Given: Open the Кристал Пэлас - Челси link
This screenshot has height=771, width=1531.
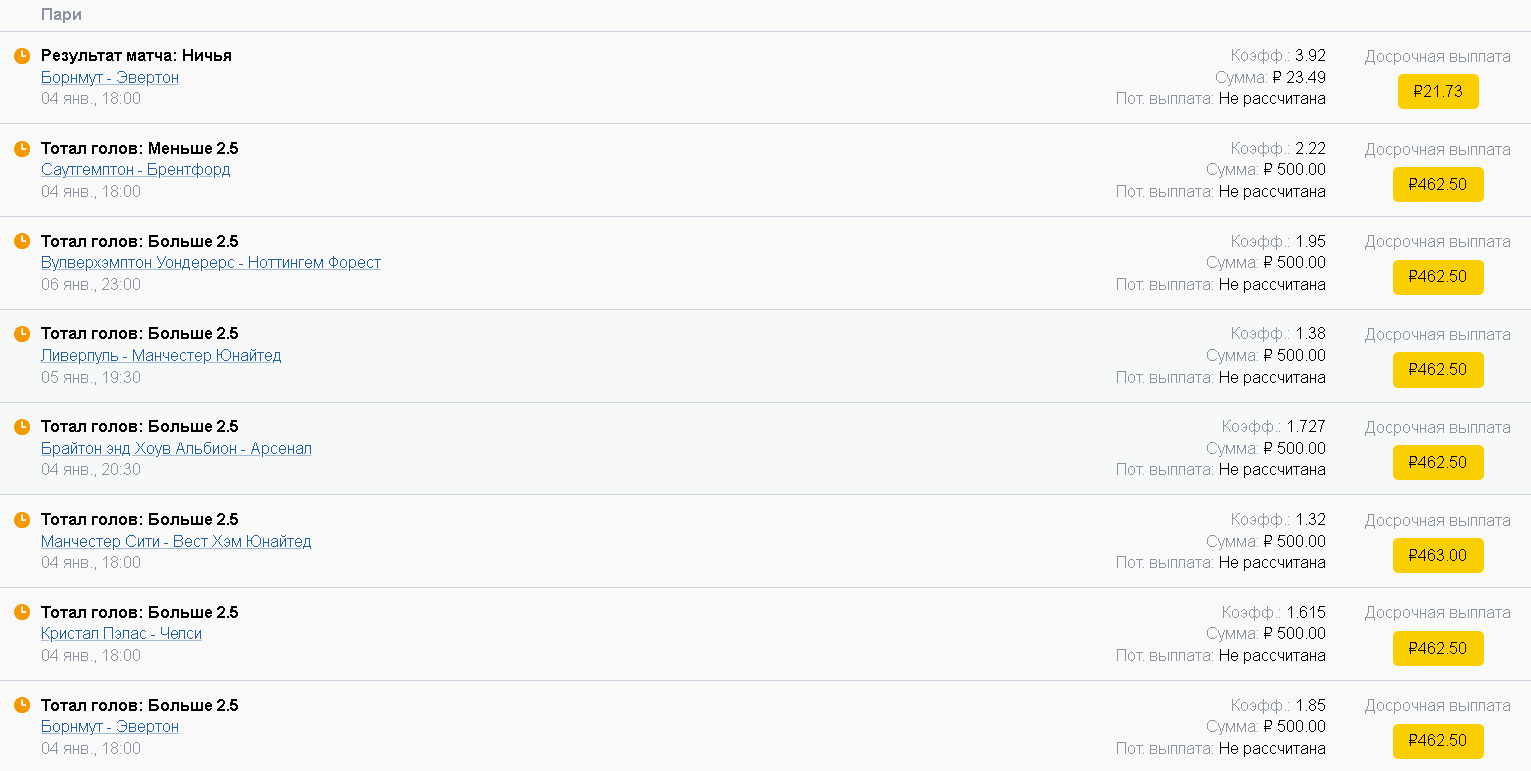Looking at the screenshot, I should tap(121, 634).
